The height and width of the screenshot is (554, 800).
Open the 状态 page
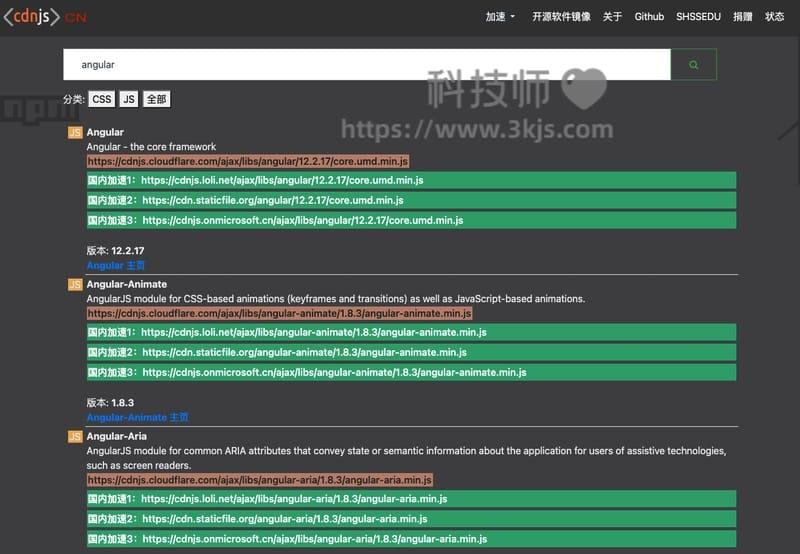[x=774, y=17]
